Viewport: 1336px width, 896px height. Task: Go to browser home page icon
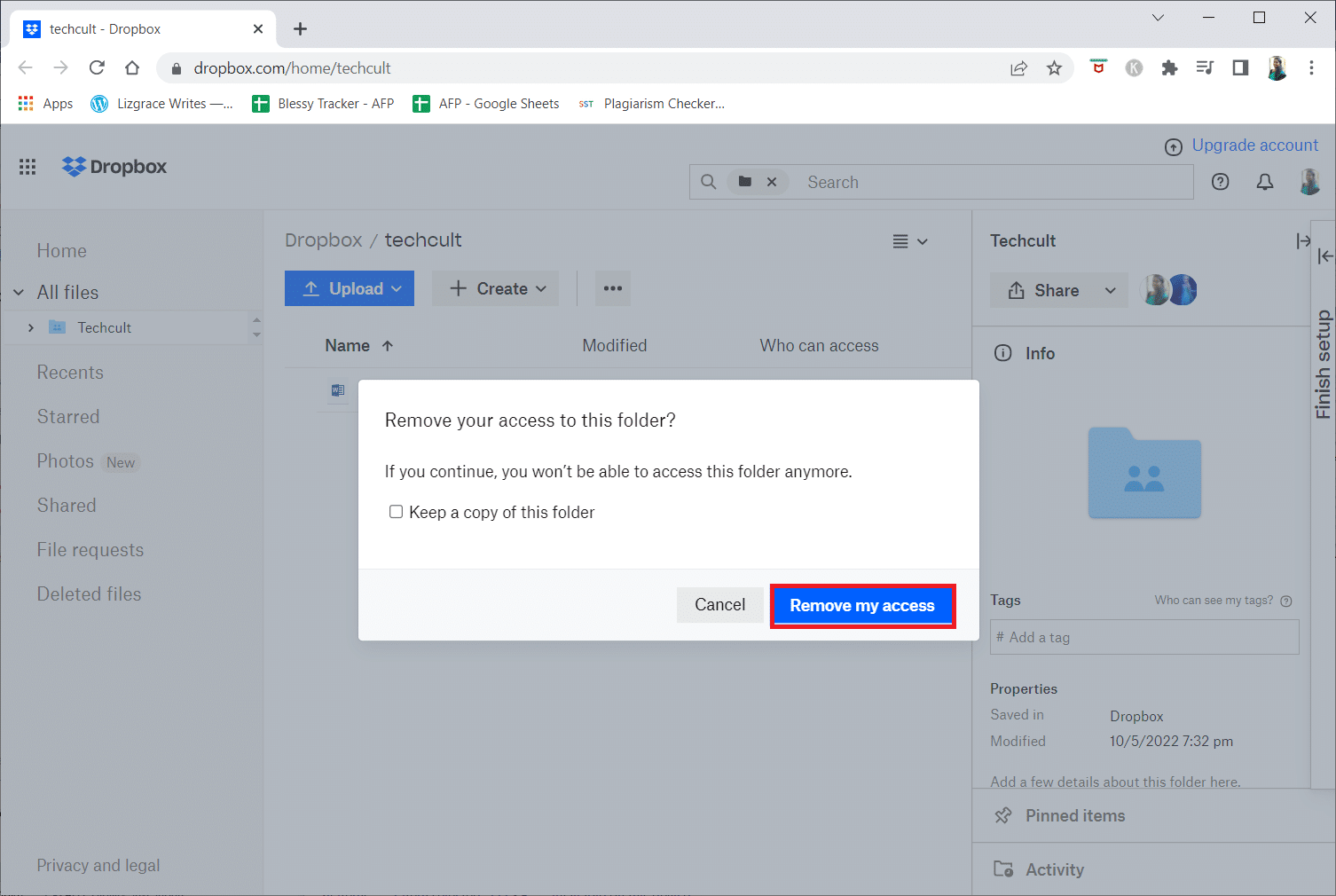coord(132,67)
